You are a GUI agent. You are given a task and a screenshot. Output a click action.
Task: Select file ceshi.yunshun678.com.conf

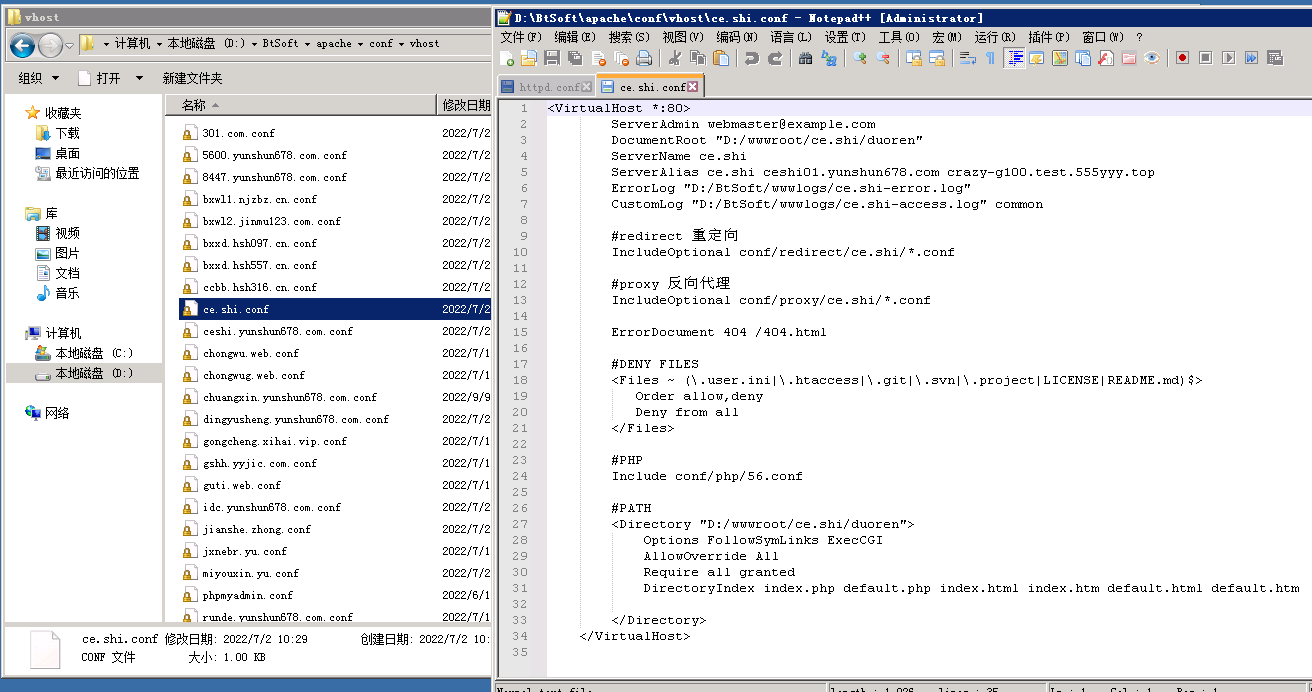(277, 331)
